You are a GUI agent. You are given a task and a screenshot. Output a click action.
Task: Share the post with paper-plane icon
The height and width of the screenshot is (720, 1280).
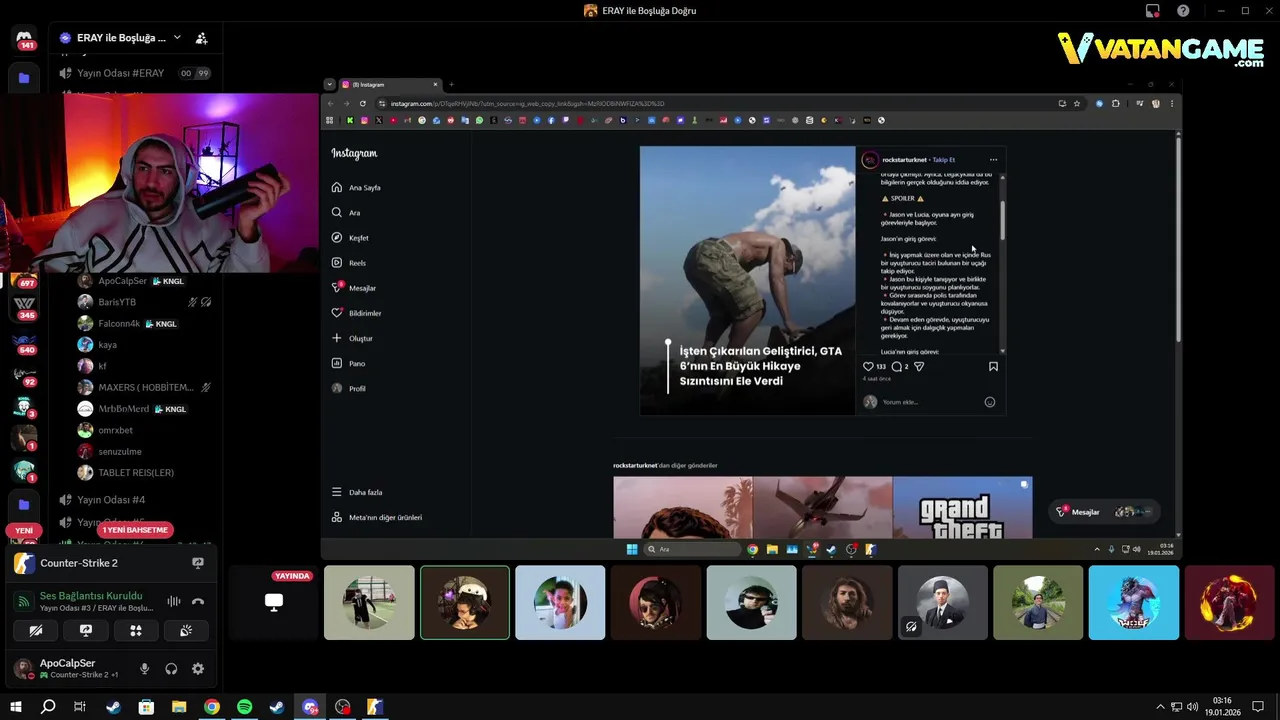(919, 367)
